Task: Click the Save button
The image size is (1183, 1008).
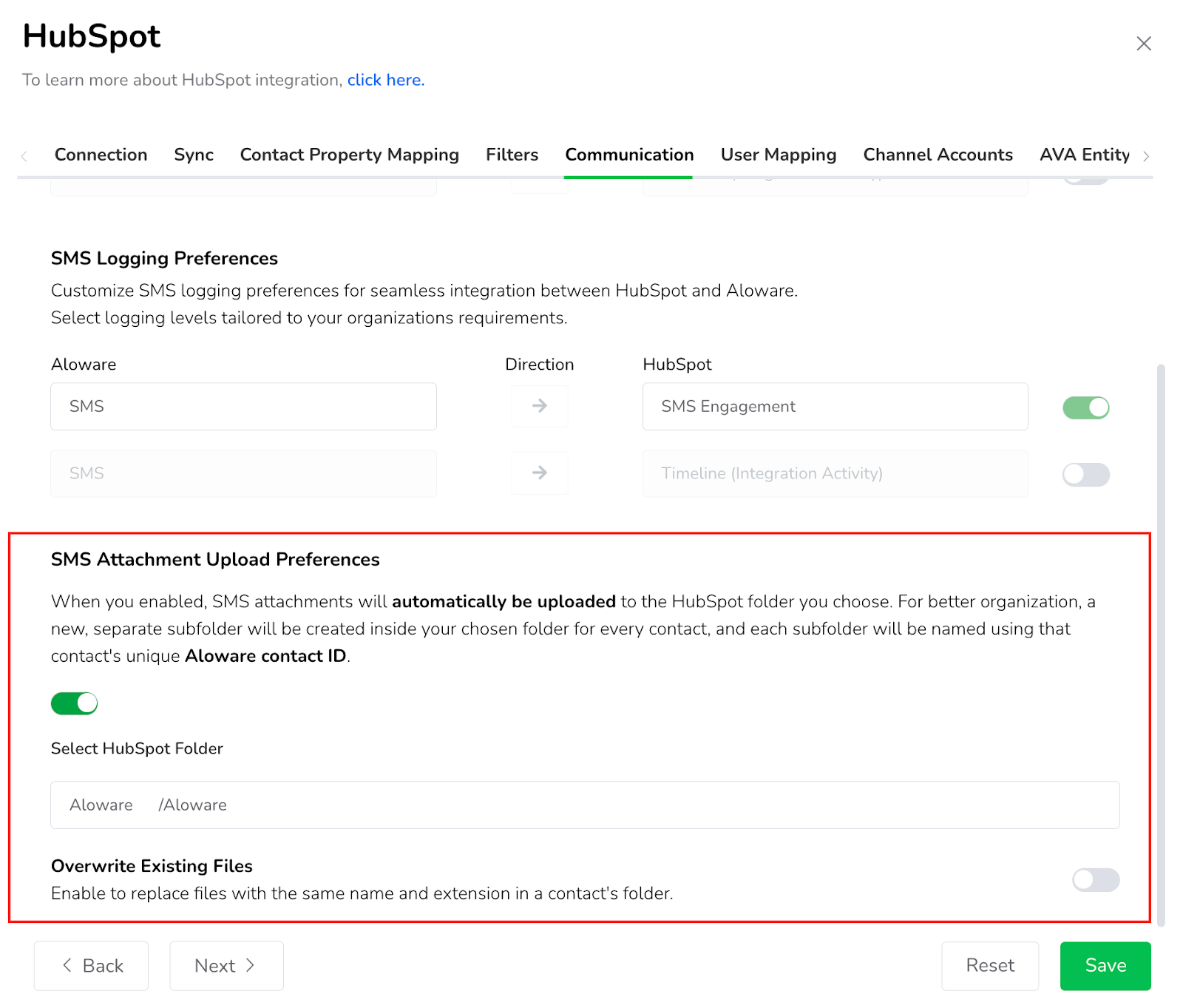Action: click(1105, 965)
